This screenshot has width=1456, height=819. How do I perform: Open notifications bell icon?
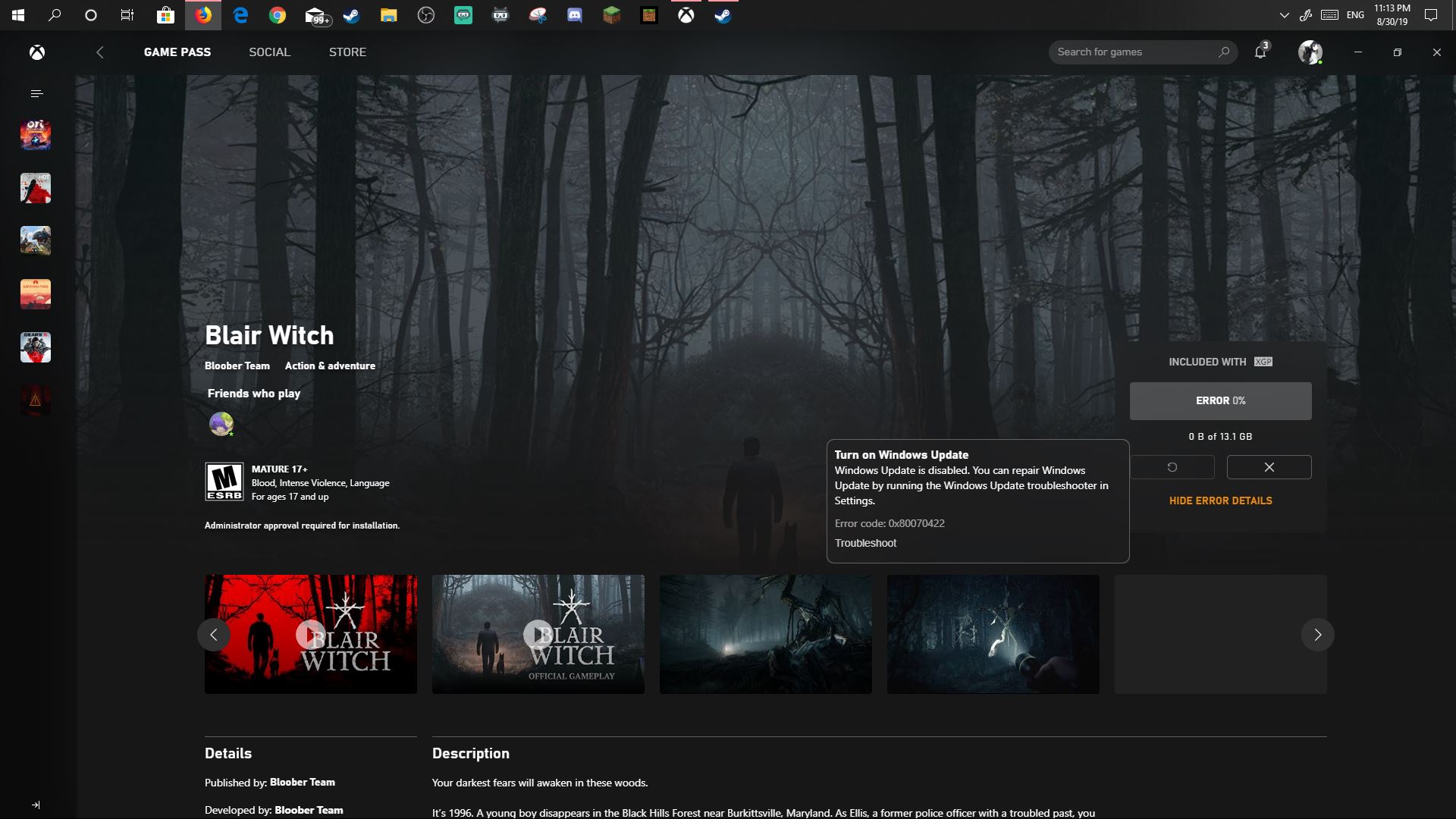1260,52
